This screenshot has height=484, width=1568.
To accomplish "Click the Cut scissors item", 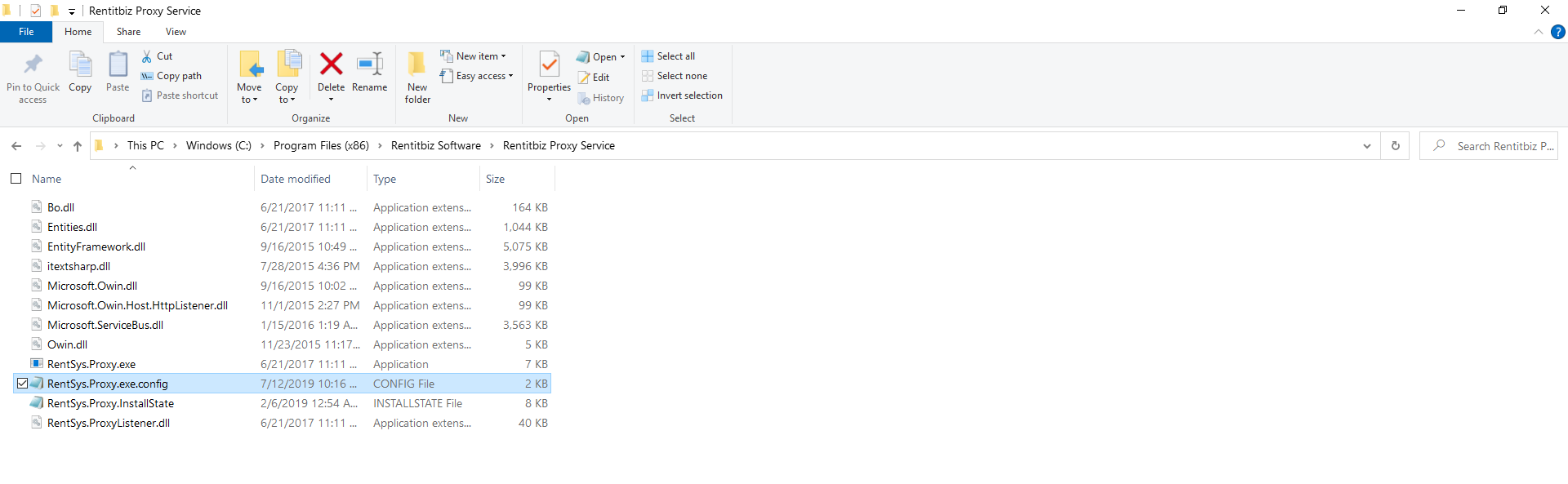I will 157,56.
